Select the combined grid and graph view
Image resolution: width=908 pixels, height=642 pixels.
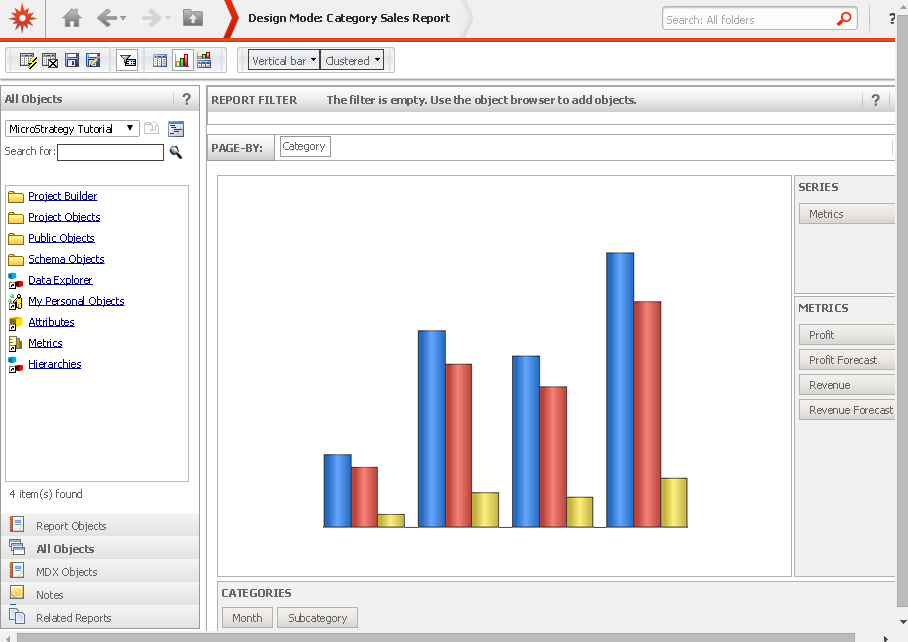tap(204, 60)
